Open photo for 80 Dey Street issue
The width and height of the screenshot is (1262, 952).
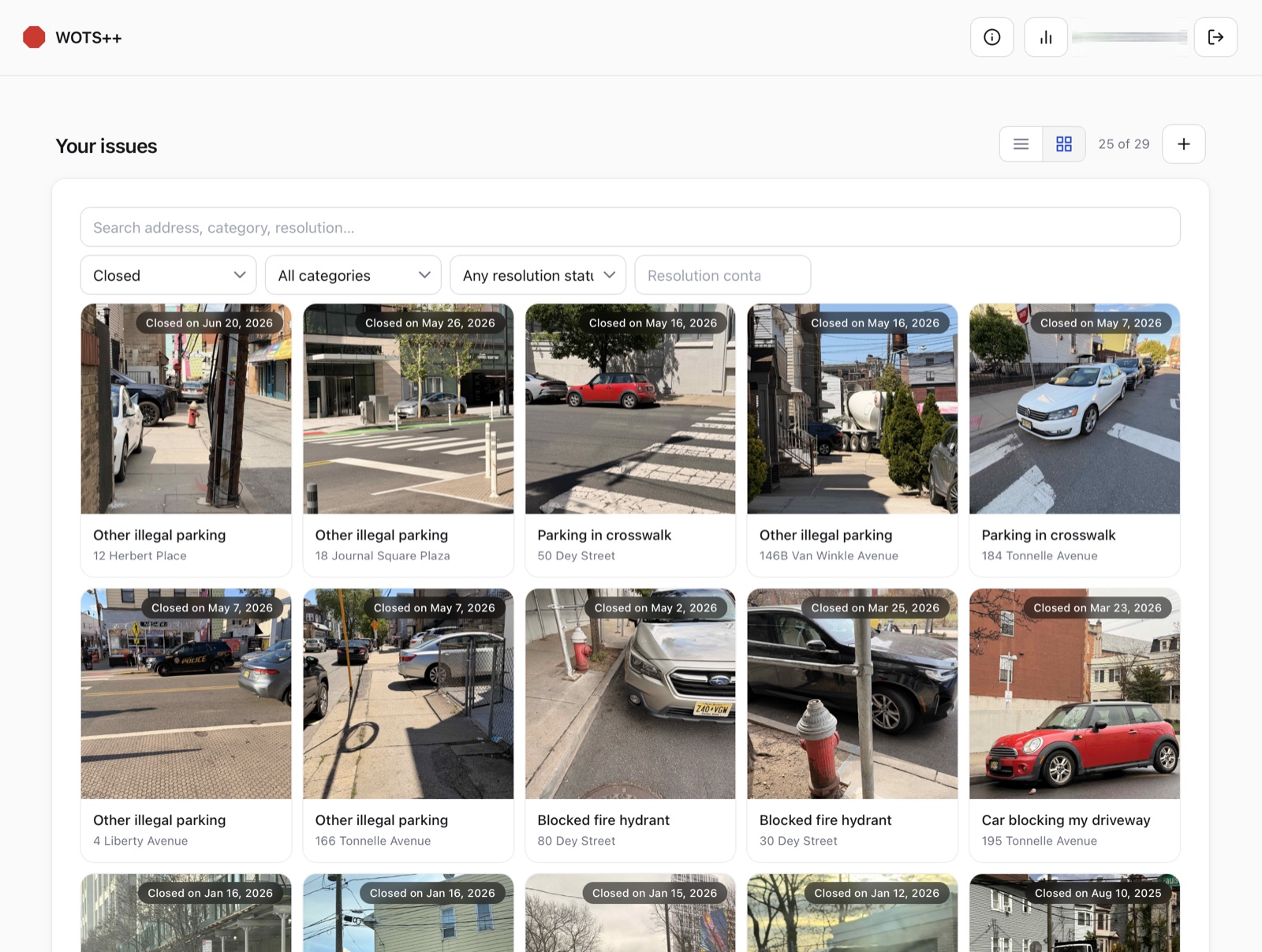[630, 694]
